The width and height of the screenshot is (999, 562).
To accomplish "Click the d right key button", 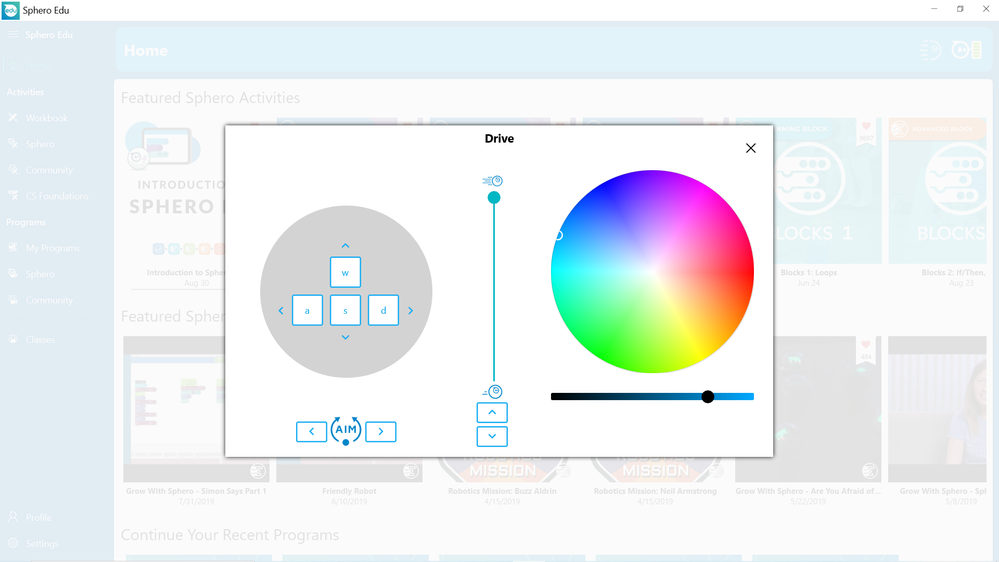I will coord(384,310).
